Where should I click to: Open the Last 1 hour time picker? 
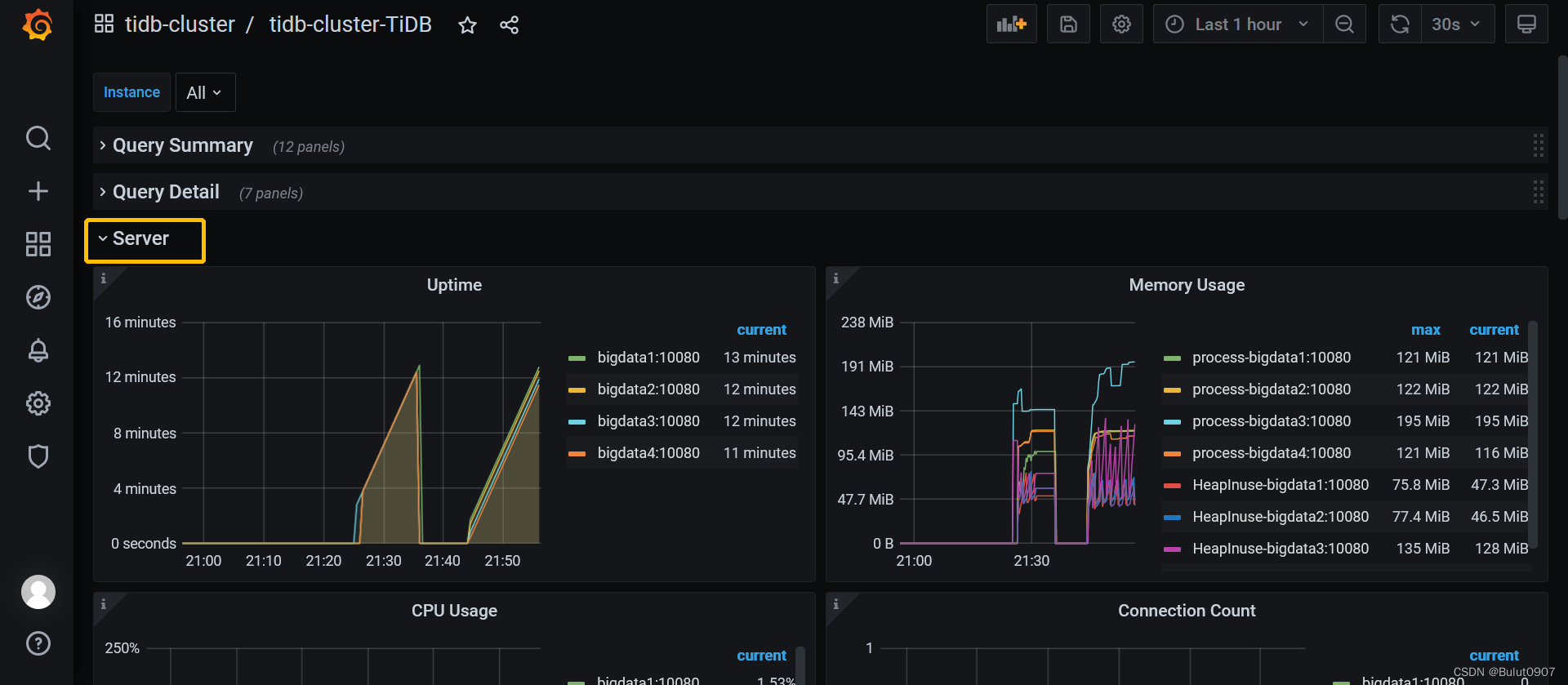click(x=1238, y=24)
